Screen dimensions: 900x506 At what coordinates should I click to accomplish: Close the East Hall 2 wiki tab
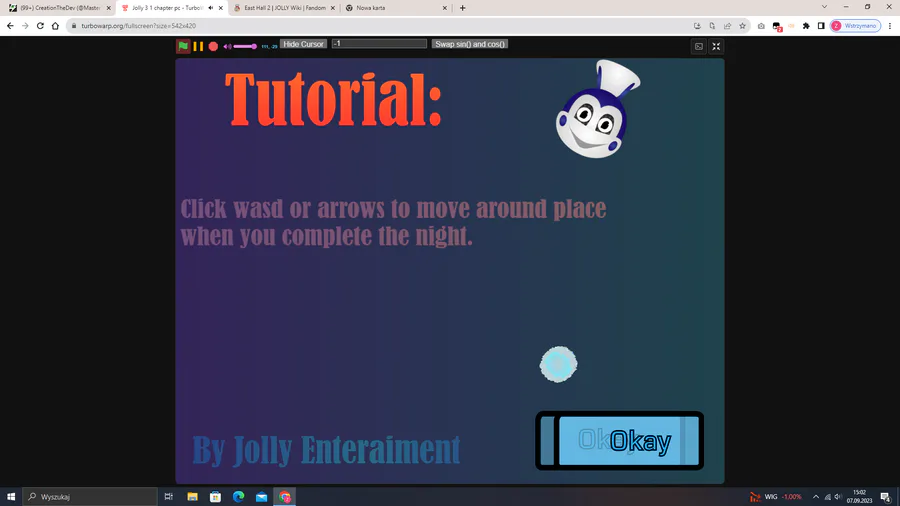pos(332,8)
